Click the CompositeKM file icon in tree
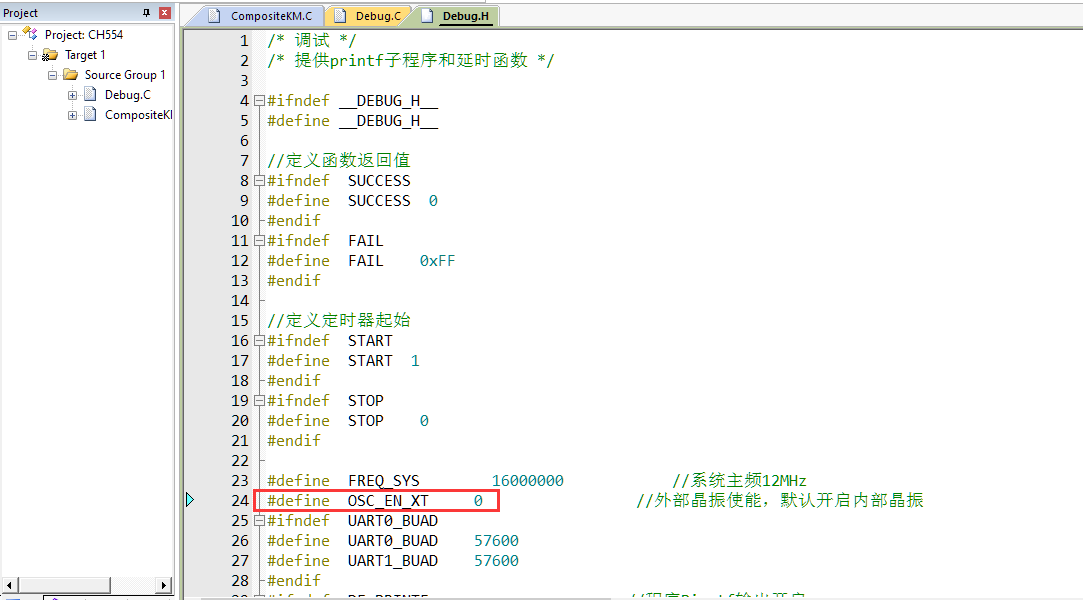This screenshot has width=1083, height=600. click(90, 115)
